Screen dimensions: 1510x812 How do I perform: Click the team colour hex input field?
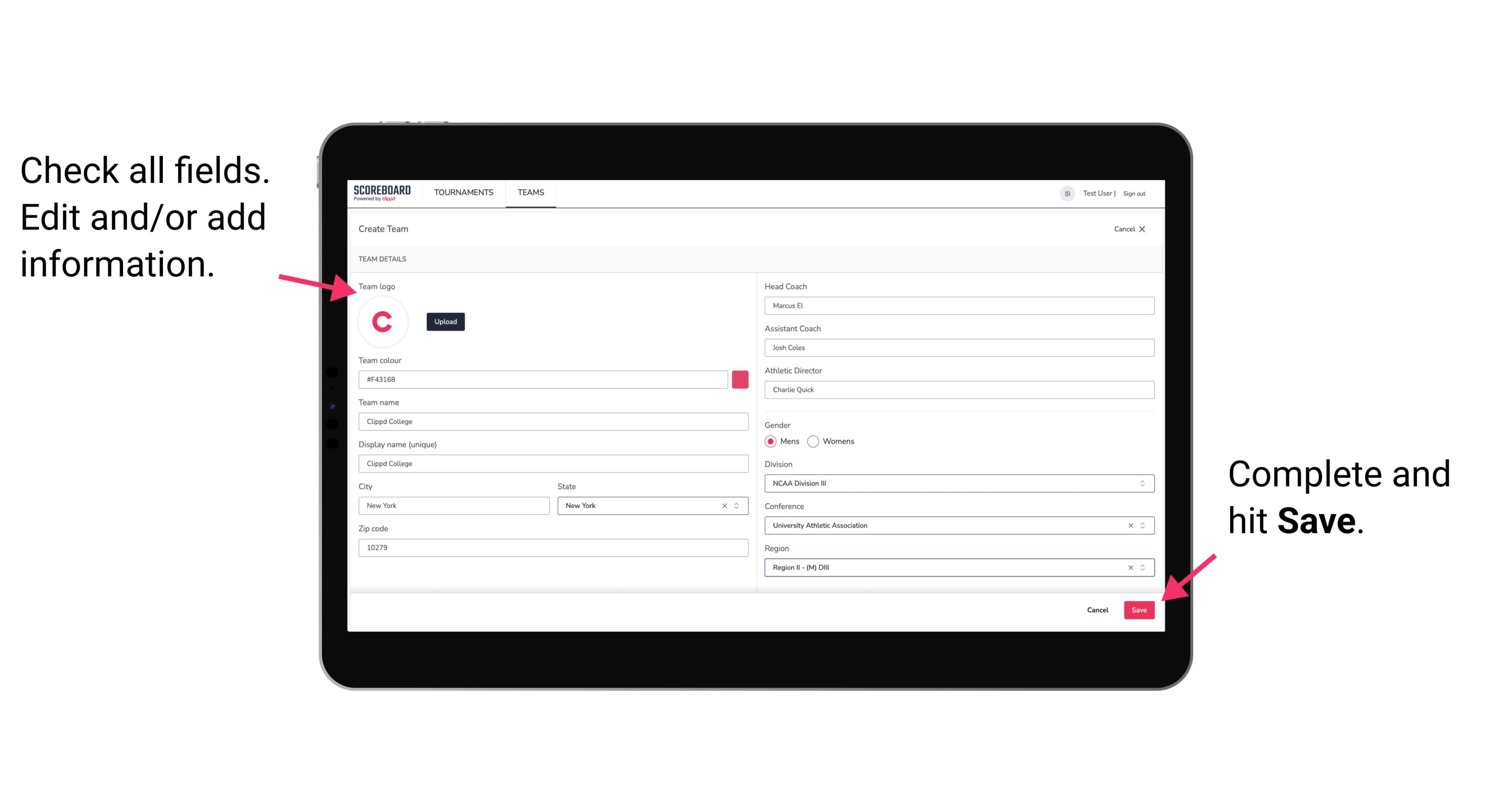543,379
